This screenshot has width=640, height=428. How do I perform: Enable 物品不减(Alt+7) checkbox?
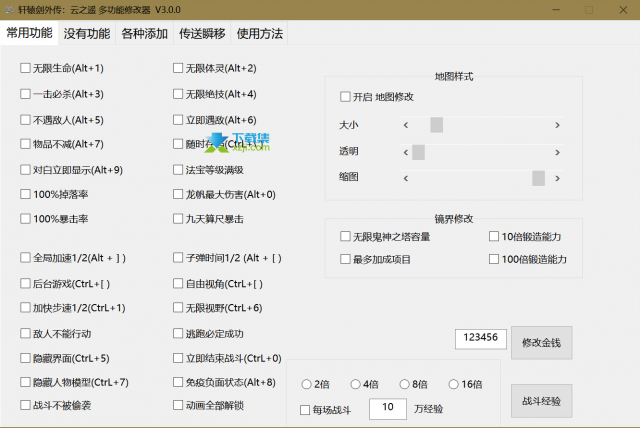coord(25,144)
